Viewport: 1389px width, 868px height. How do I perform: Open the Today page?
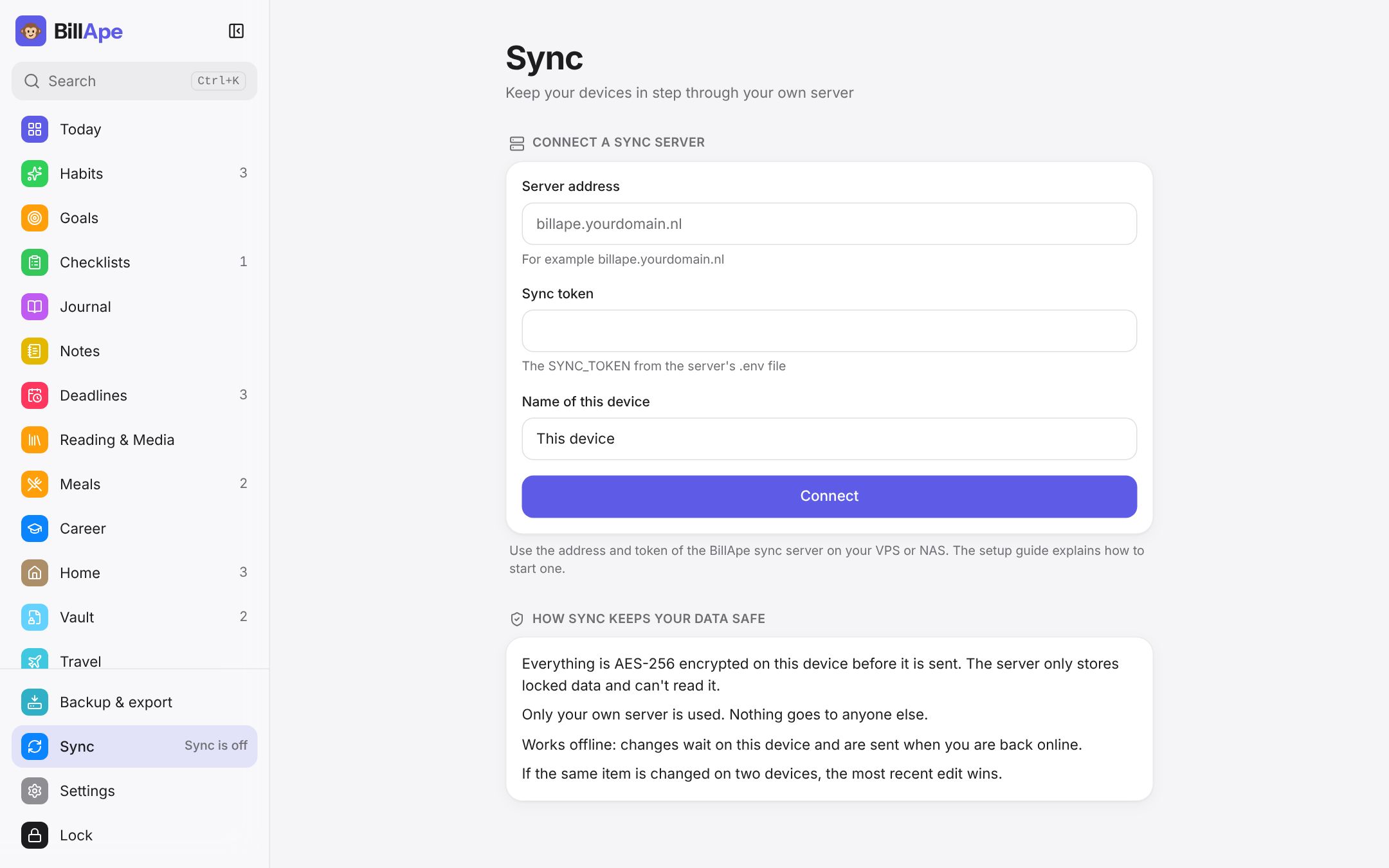[134, 129]
